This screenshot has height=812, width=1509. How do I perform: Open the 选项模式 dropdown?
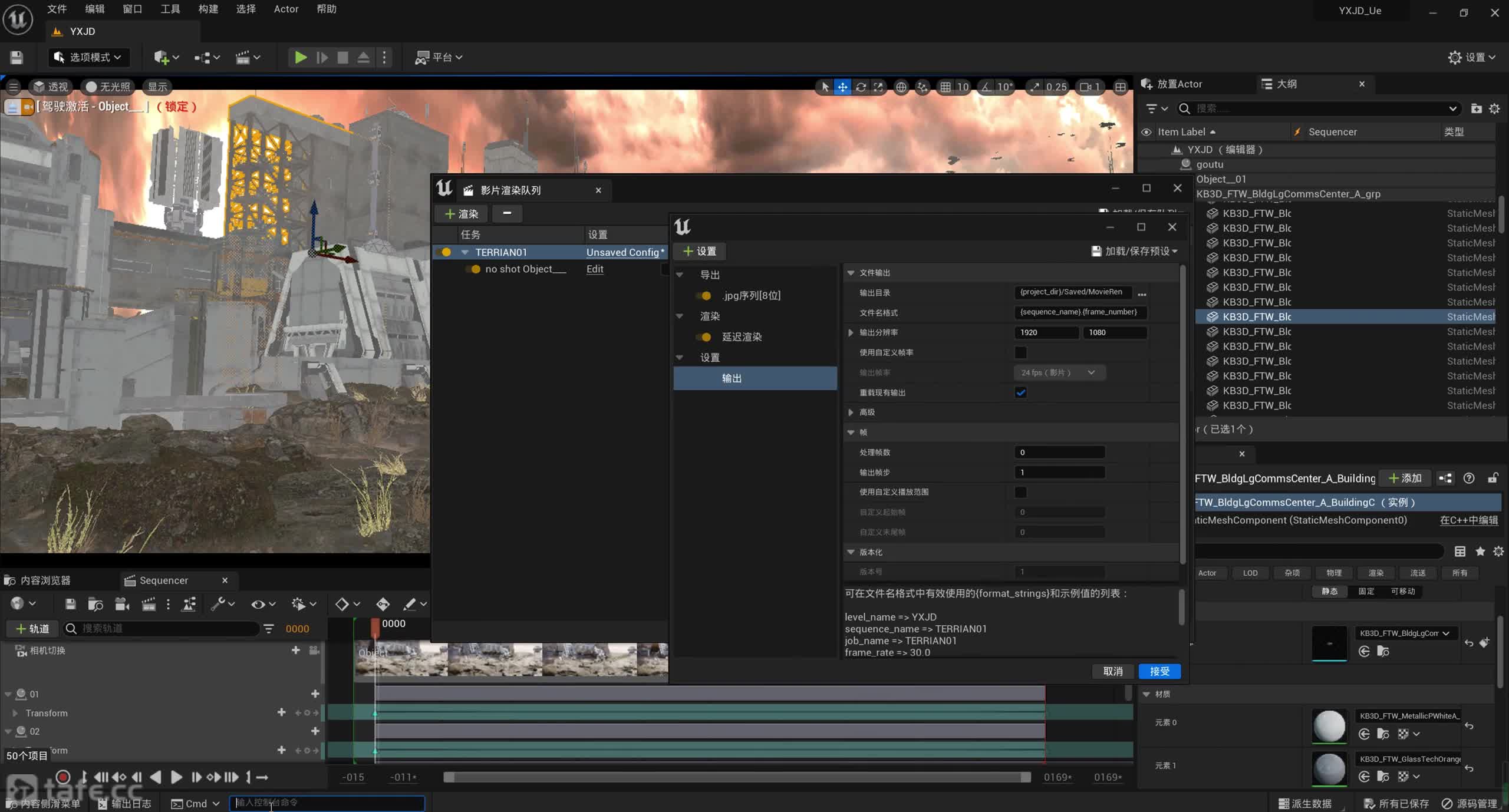pyautogui.click(x=88, y=57)
